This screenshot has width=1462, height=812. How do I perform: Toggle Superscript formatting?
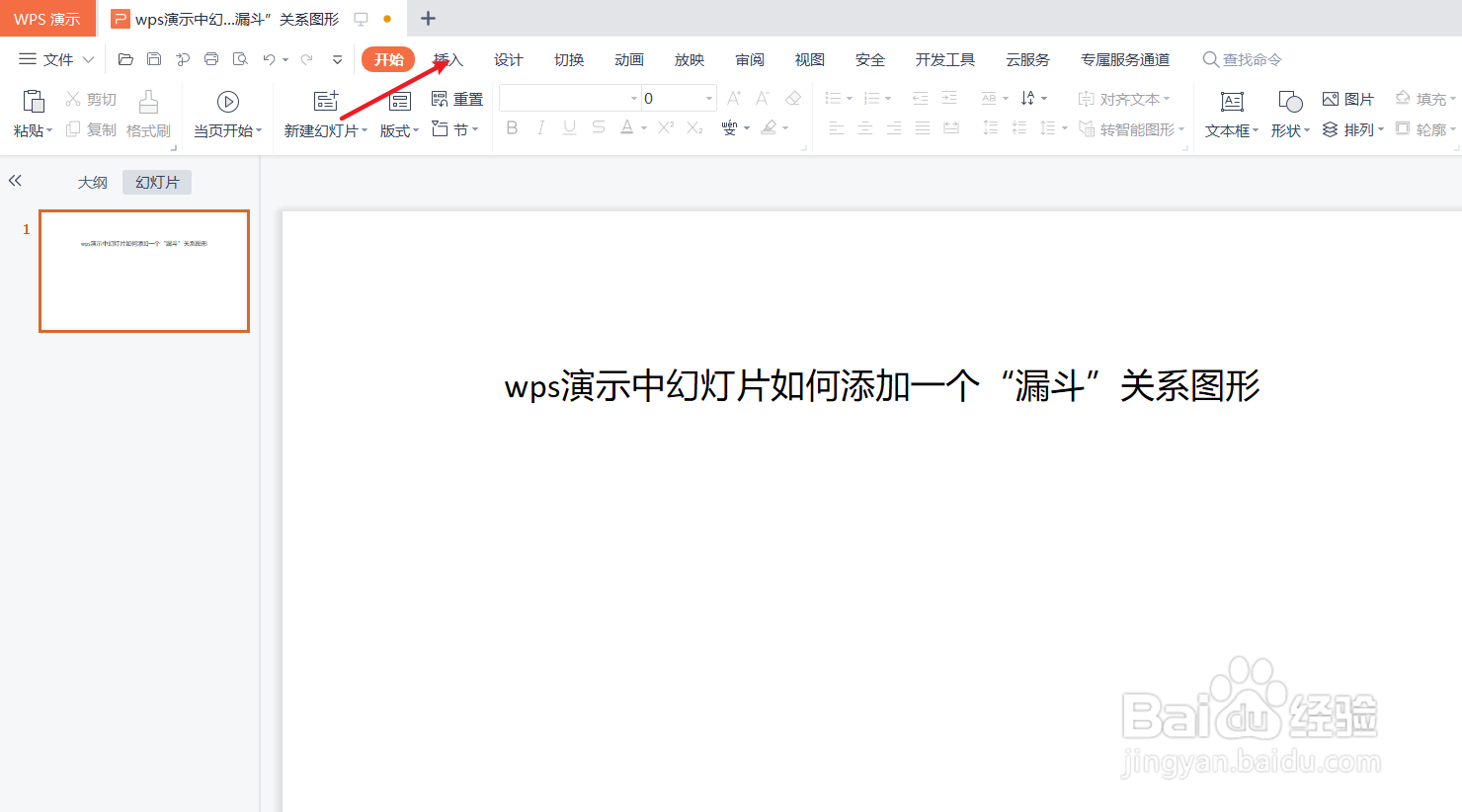coord(666,127)
